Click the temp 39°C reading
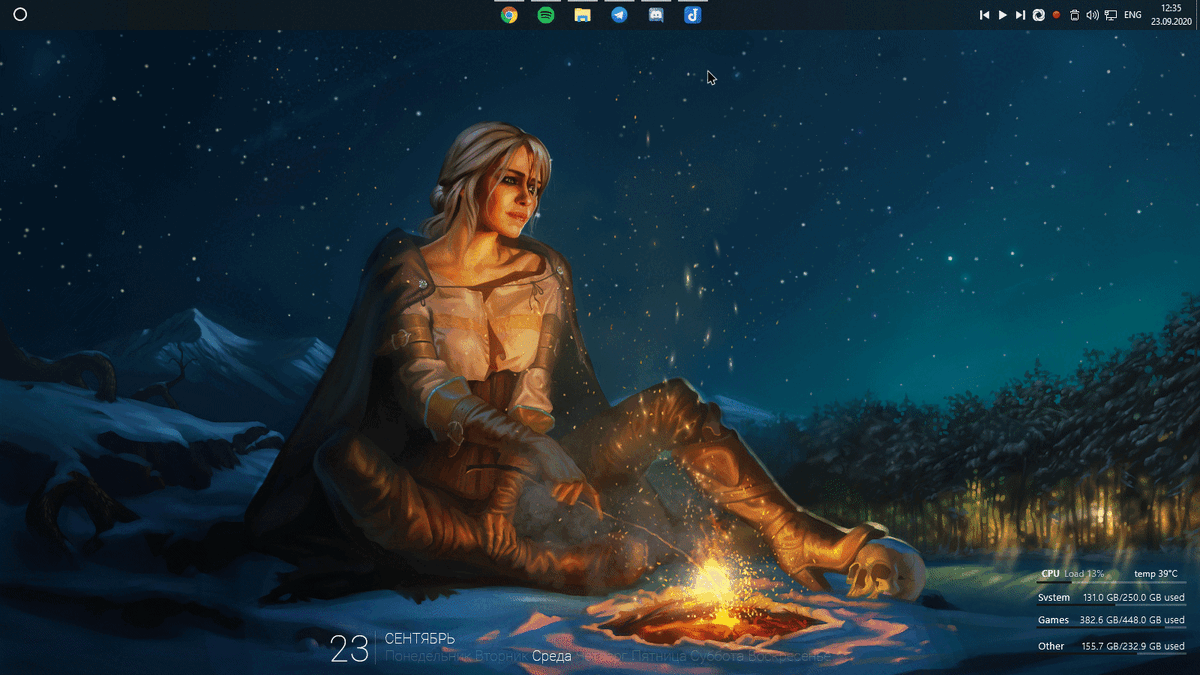Viewport: 1200px width, 675px height. click(1156, 574)
